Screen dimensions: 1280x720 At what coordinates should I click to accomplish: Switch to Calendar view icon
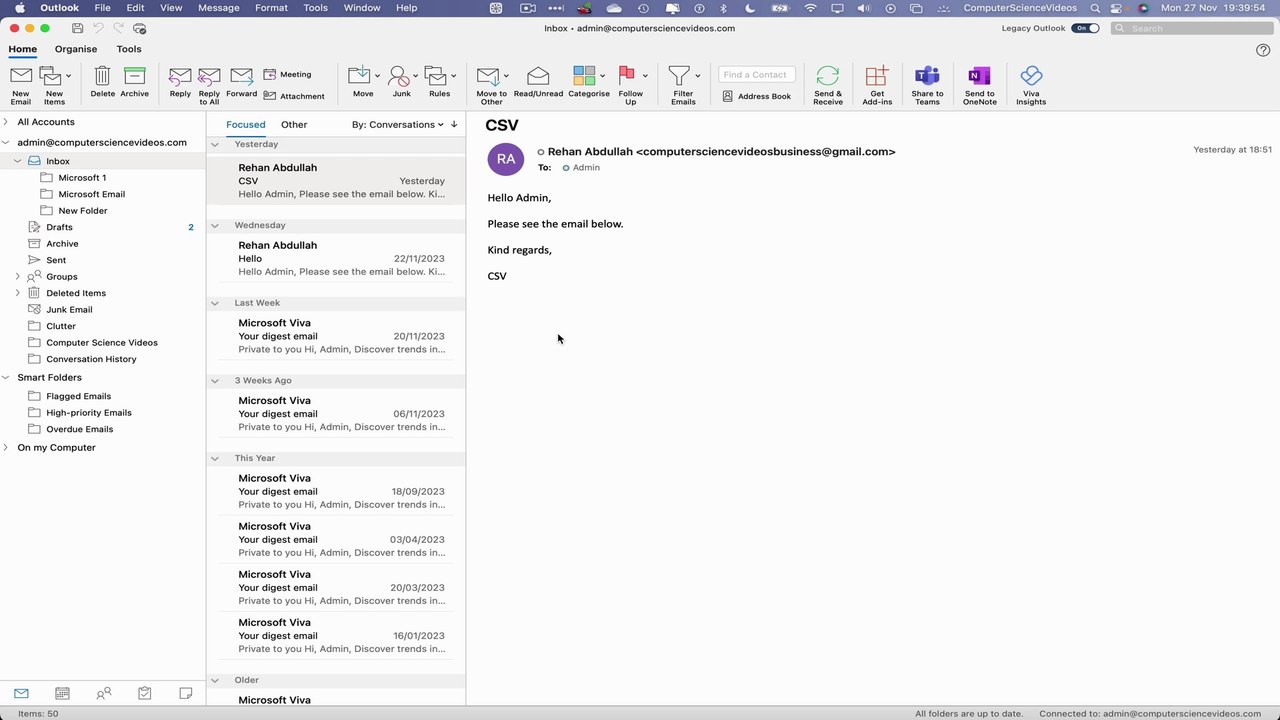click(62, 693)
